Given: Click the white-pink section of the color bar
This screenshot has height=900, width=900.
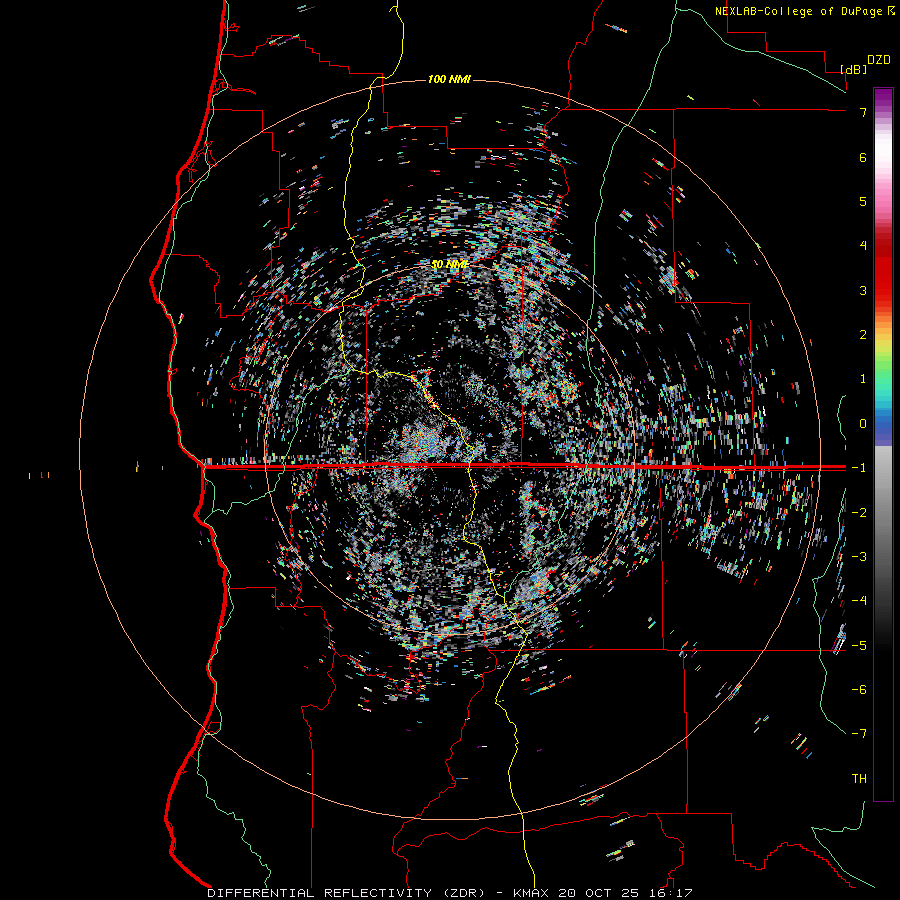Looking at the screenshot, I should pos(883,164).
